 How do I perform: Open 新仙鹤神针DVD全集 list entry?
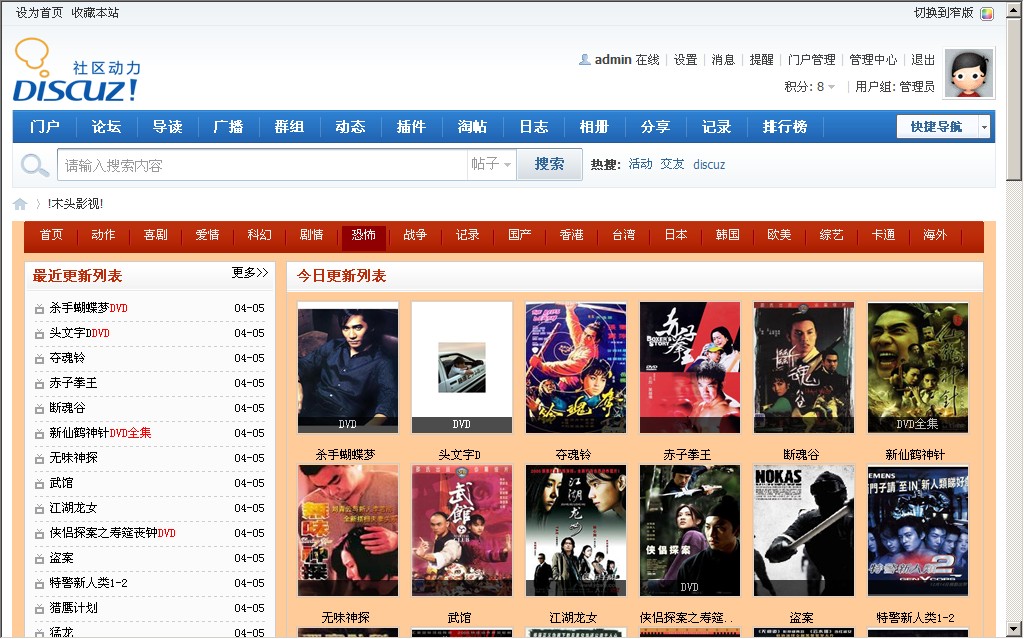(x=101, y=433)
